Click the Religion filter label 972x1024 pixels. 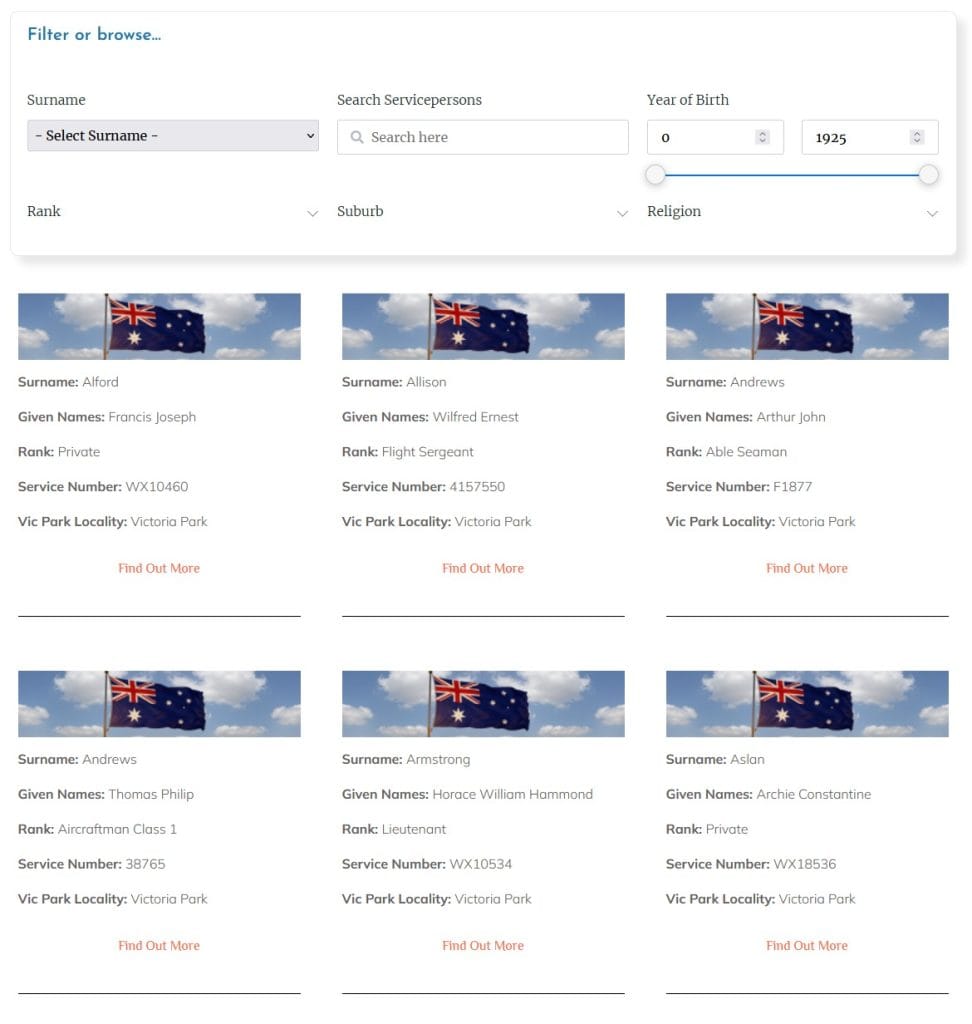(674, 212)
